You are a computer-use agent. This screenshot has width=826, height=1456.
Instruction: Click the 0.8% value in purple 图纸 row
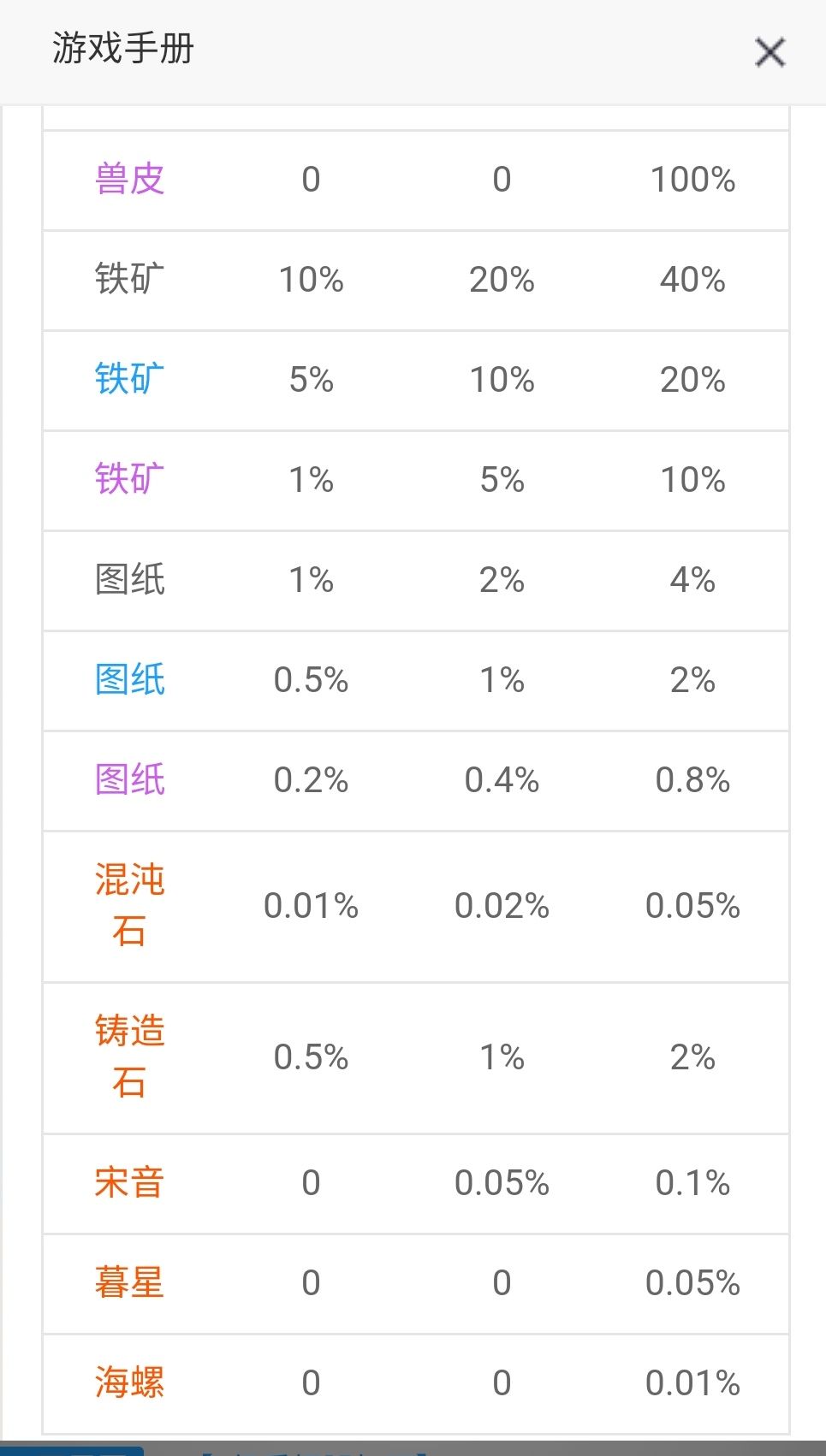(692, 780)
